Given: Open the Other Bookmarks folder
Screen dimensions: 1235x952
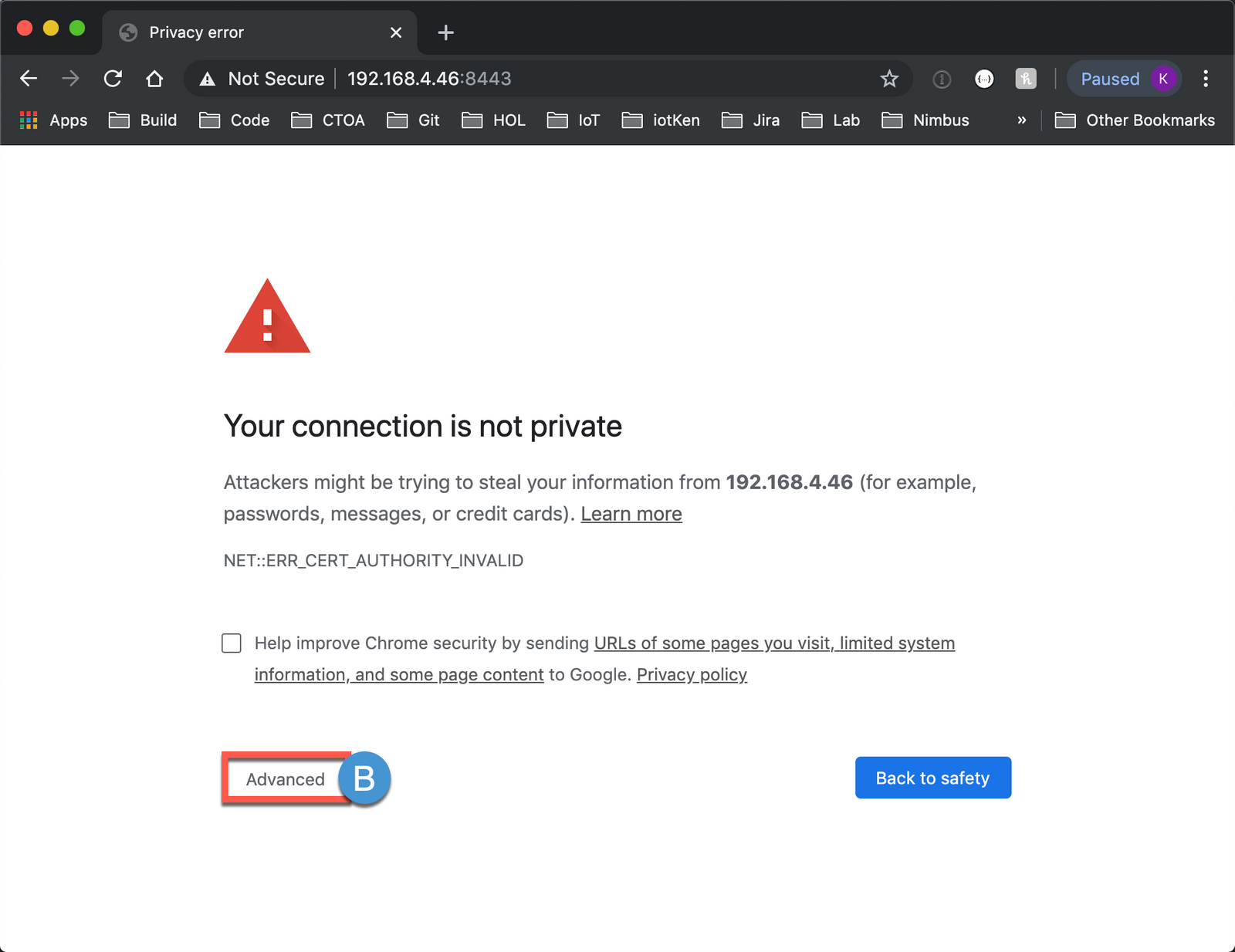Looking at the screenshot, I should tap(1135, 120).
